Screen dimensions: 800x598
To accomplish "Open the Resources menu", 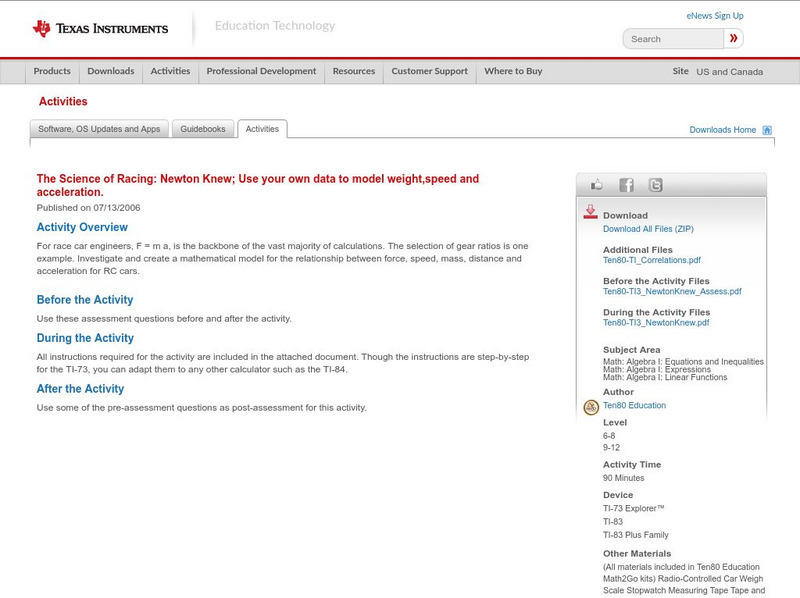I will point(354,71).
